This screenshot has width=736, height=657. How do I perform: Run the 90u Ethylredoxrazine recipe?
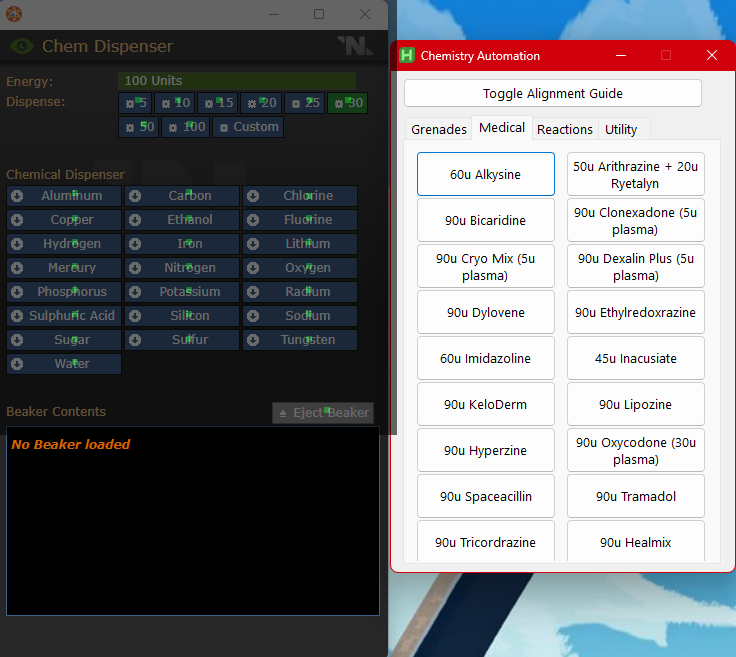636,312
